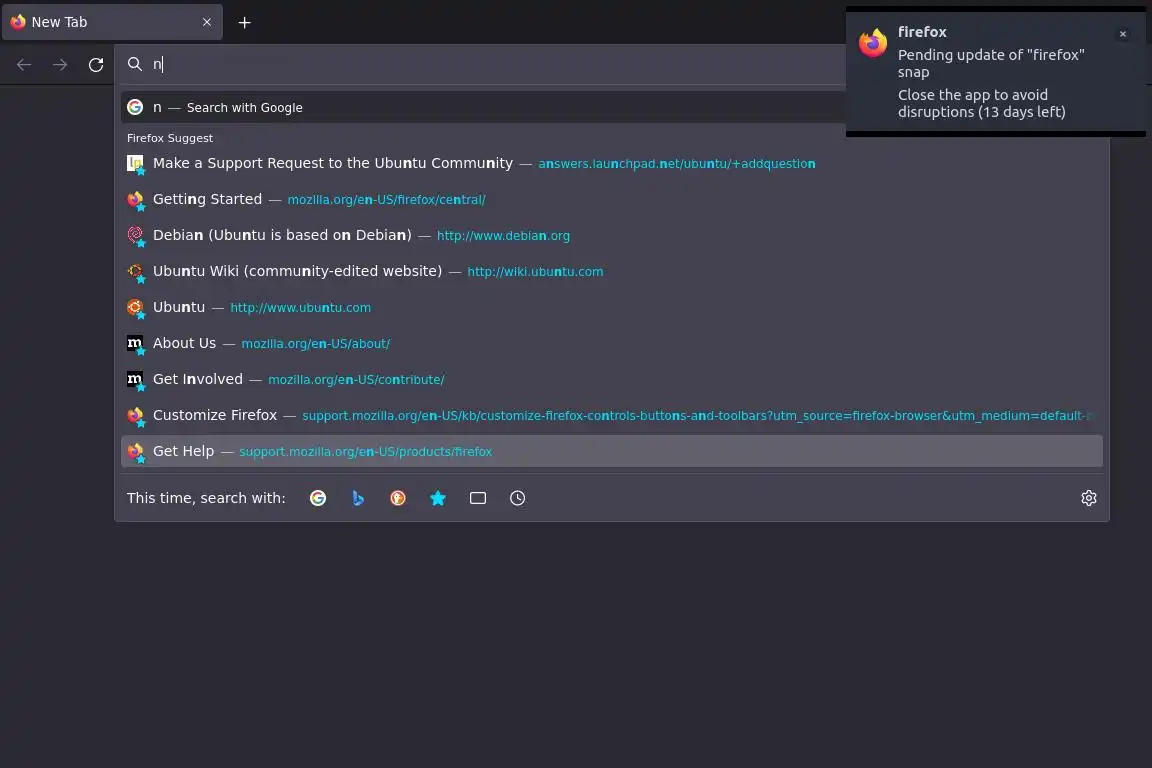The height and width of the screenshot is (768, 1152).
Task: Click the http://wiki.ubuntu.com URL
Action: pyautogui.click(x=535, y=272)
